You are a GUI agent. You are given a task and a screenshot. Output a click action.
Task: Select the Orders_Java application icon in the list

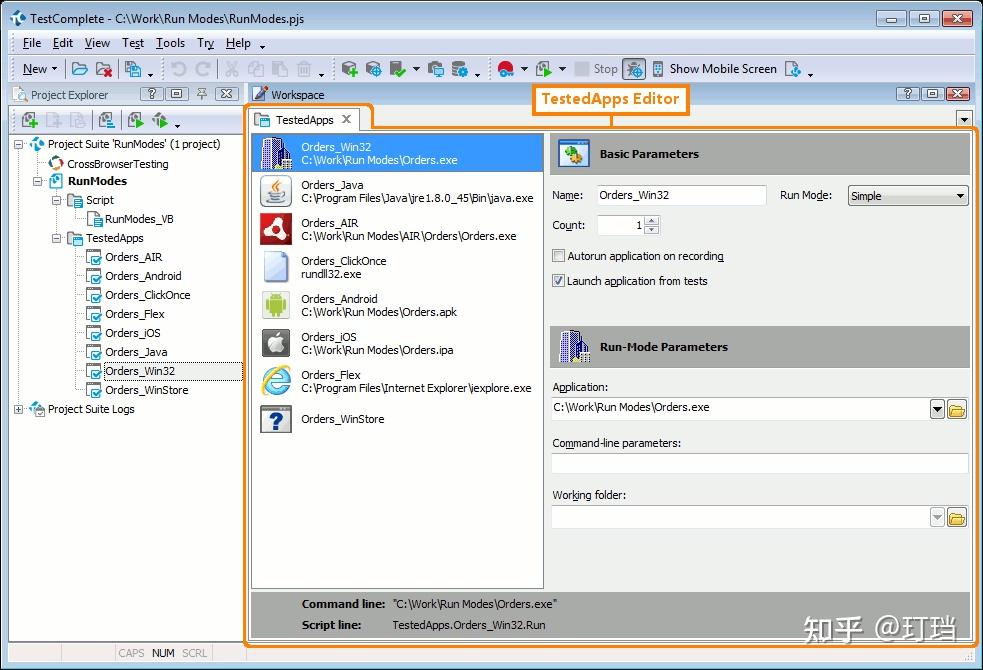click(x=276, y=191)
